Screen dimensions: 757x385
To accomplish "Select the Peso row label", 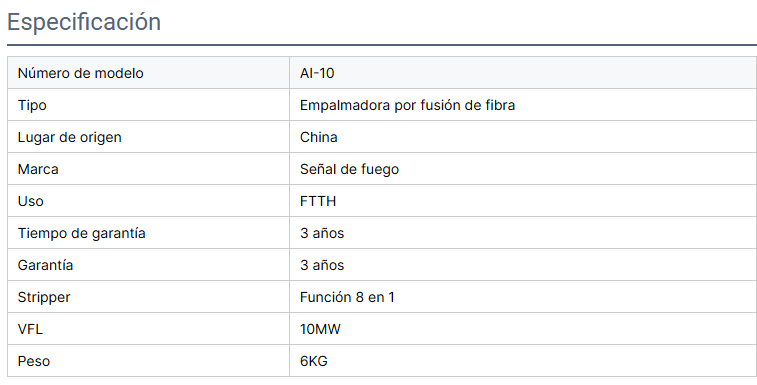I will (x=34, y=361).
